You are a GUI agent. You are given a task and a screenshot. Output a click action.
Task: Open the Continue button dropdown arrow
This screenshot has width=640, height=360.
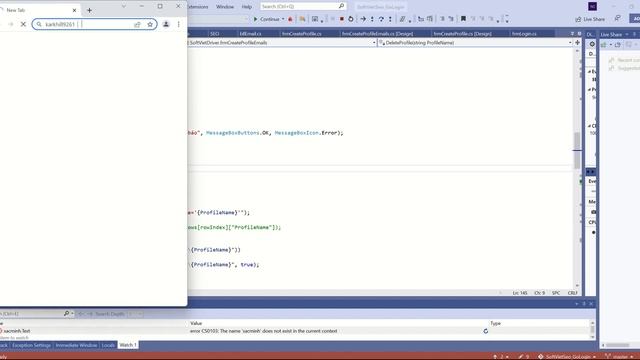click(x=283, y=19)
